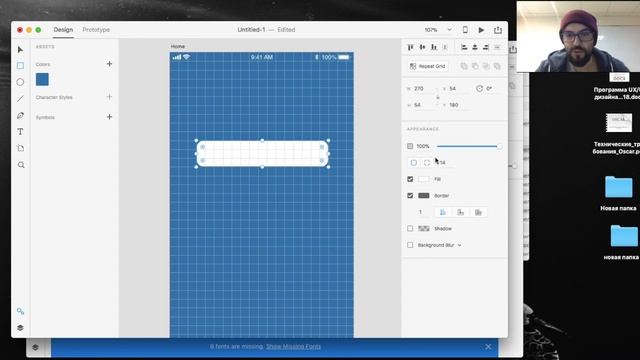Open the Fill color swatch

424,179
